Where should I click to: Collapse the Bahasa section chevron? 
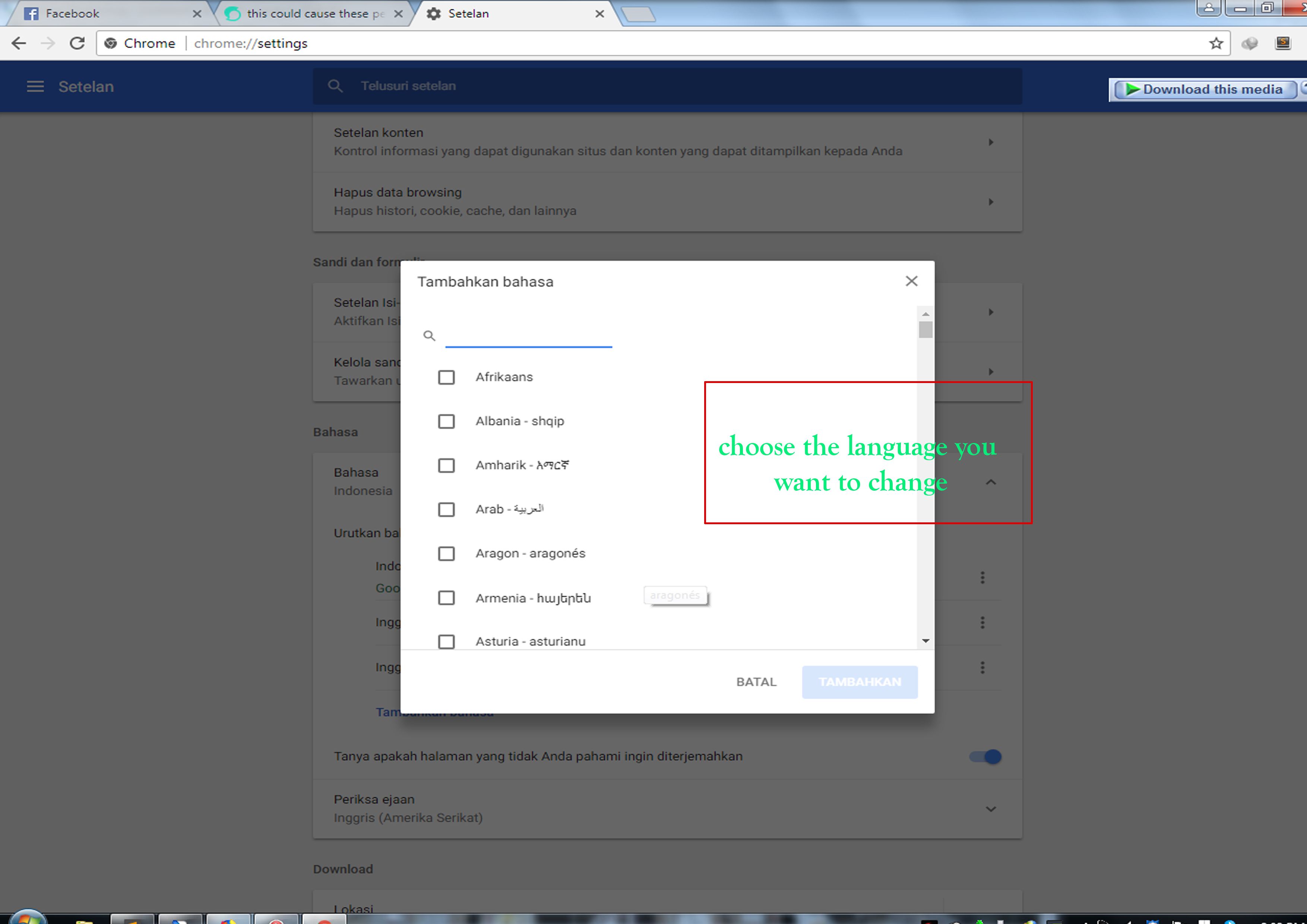pos(991,482)
